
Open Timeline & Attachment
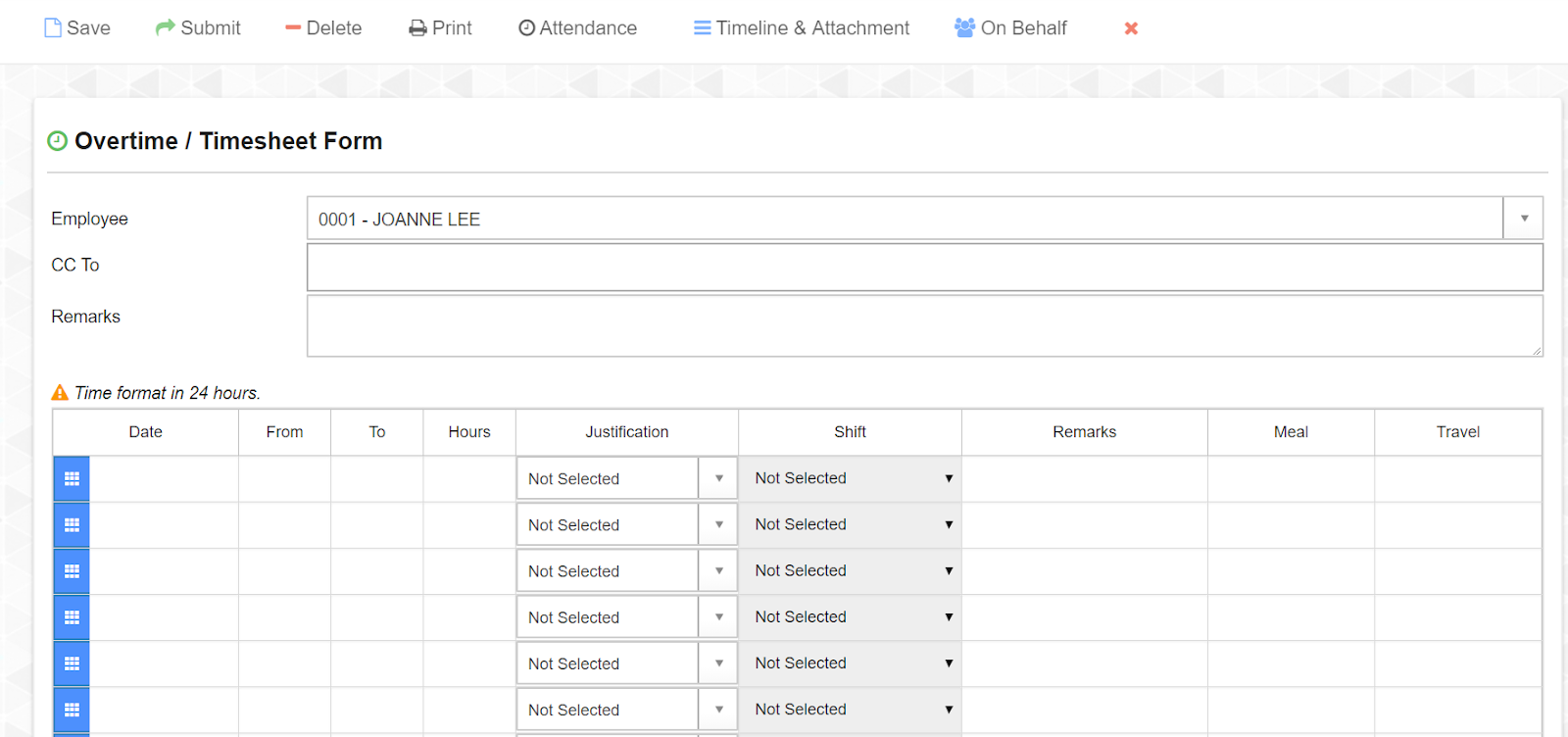click(802, 28)
